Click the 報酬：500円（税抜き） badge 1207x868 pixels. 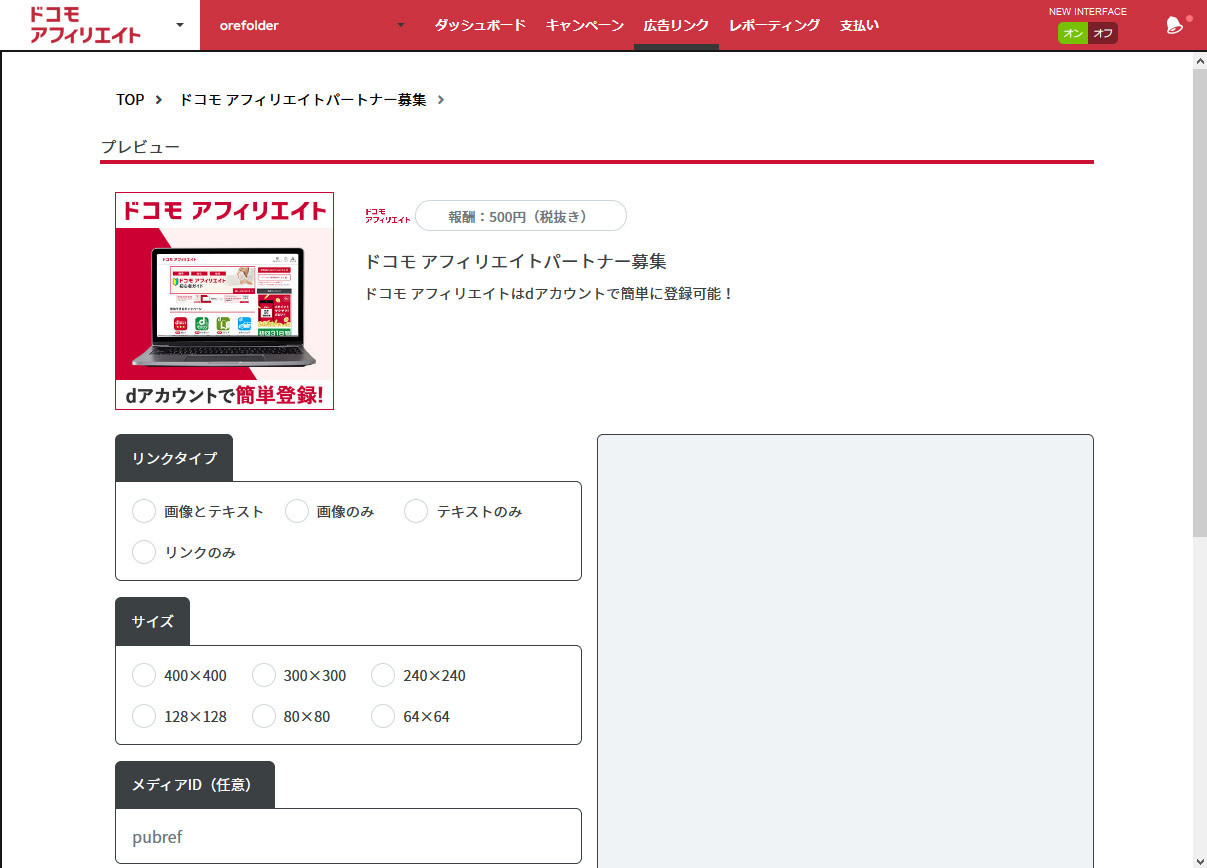click(x=520, y=216)
